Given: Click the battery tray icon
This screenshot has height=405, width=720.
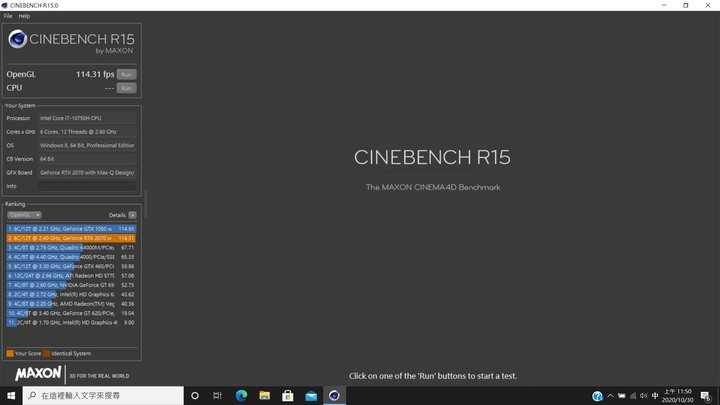Looking at the screenshot, I should 622,396.
